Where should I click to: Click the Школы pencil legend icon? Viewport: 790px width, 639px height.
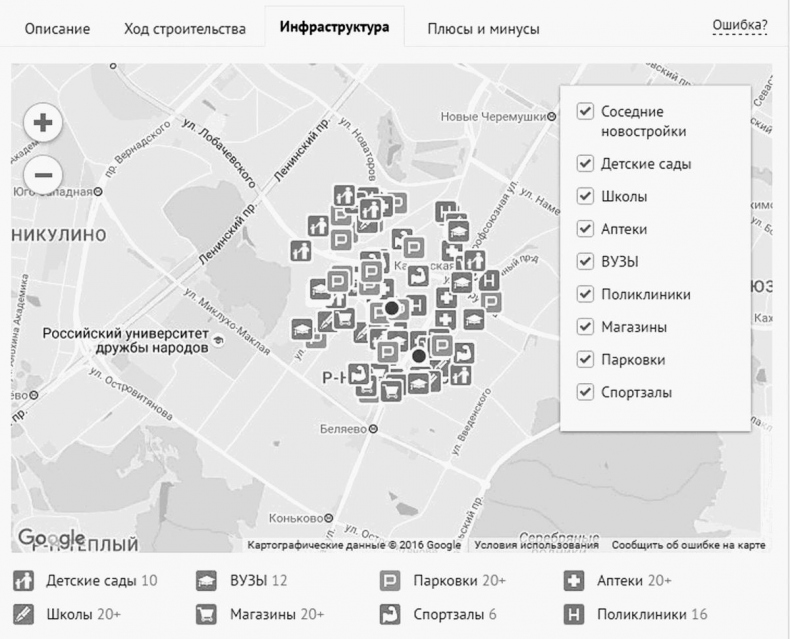coord(23,614)
